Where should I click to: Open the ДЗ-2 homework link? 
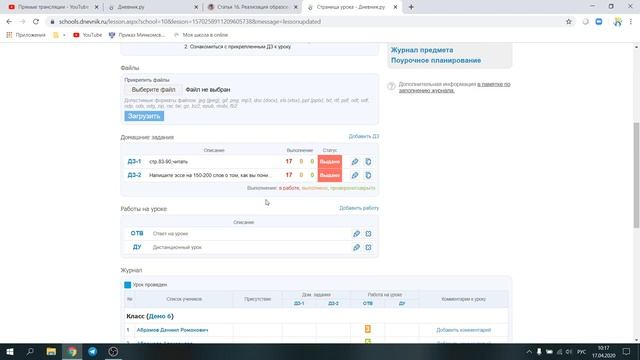tap(134, 175)
